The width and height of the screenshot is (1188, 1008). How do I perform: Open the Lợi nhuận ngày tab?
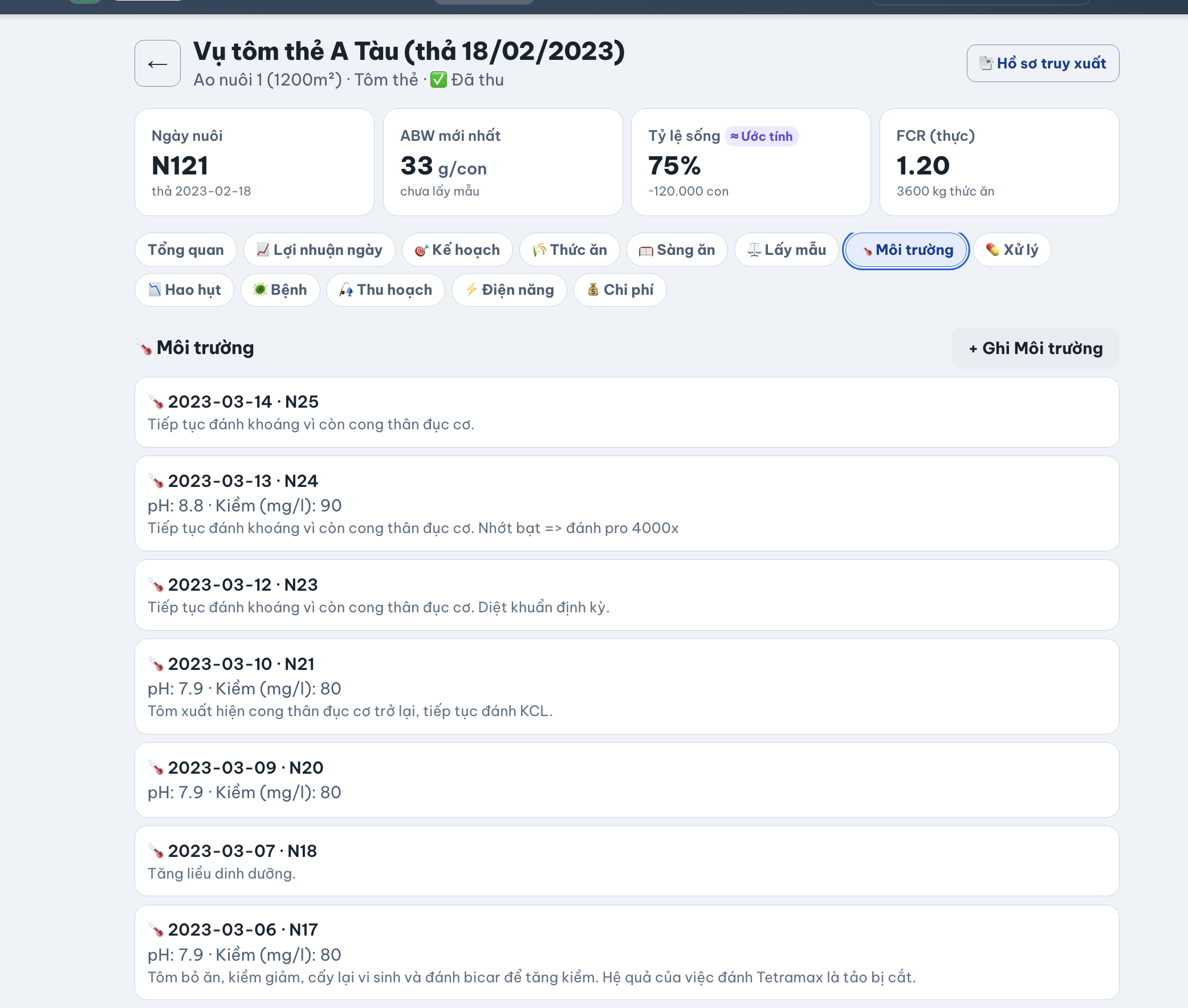pyautogui.click(x=319, y=250)
